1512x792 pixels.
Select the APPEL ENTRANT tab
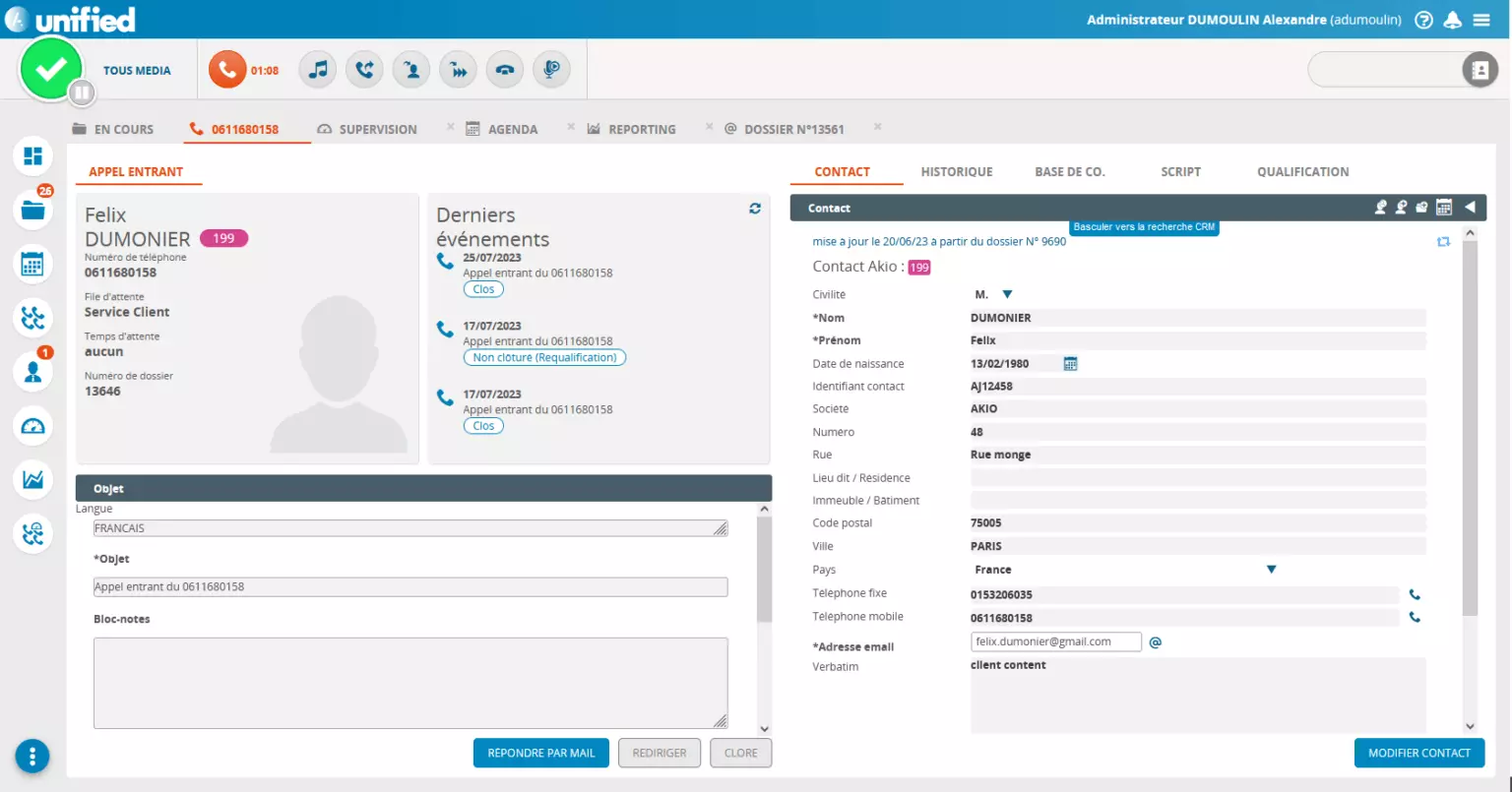tap(136, 172)
